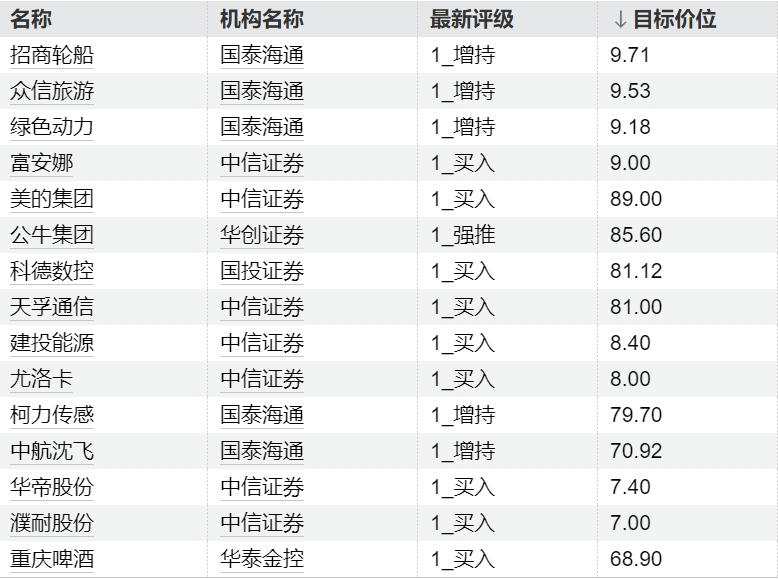
Task: Click the 最新评级 column header
Action: tap(471, 19)
